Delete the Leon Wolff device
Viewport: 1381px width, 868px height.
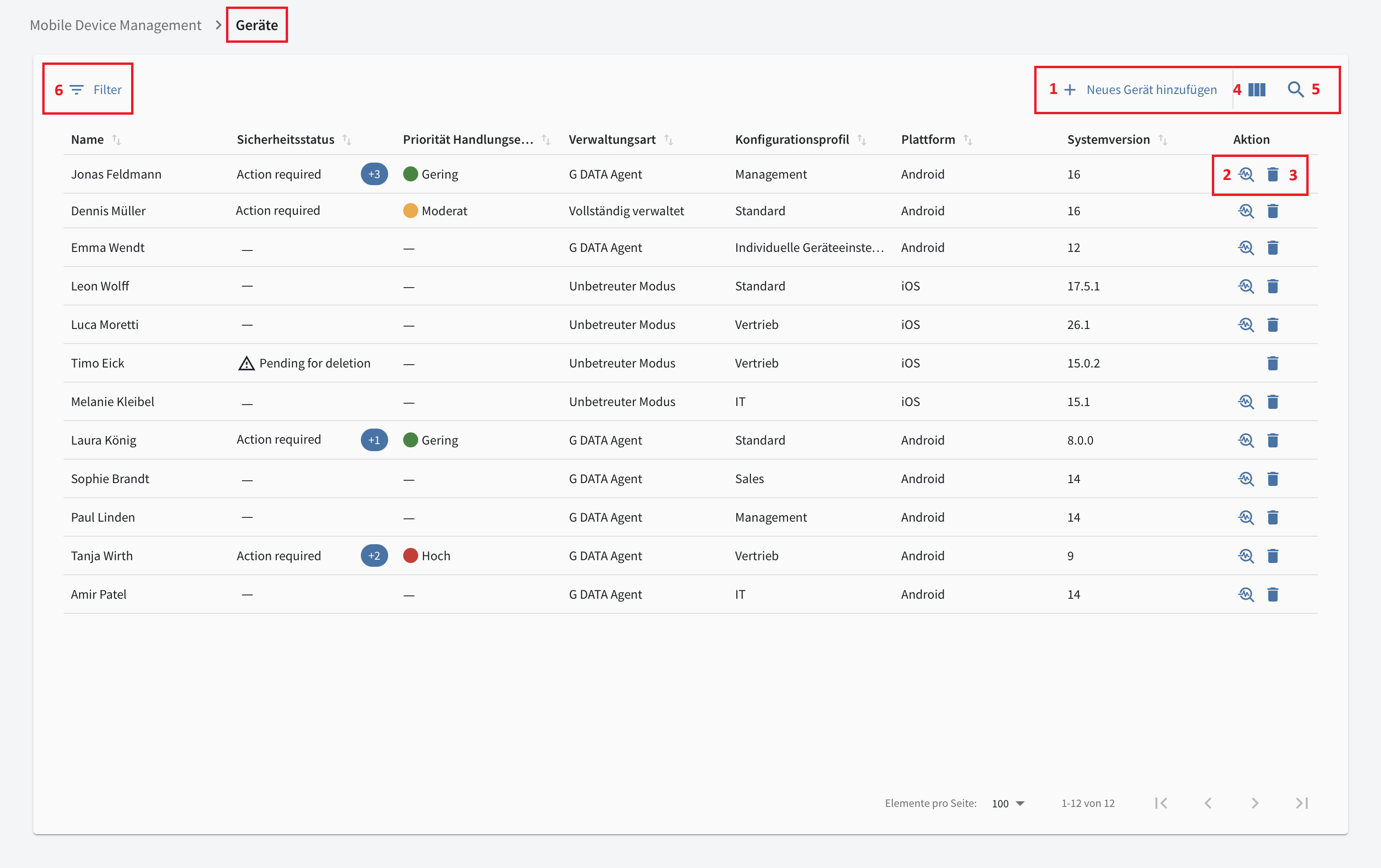click(x=1272, y=286)
